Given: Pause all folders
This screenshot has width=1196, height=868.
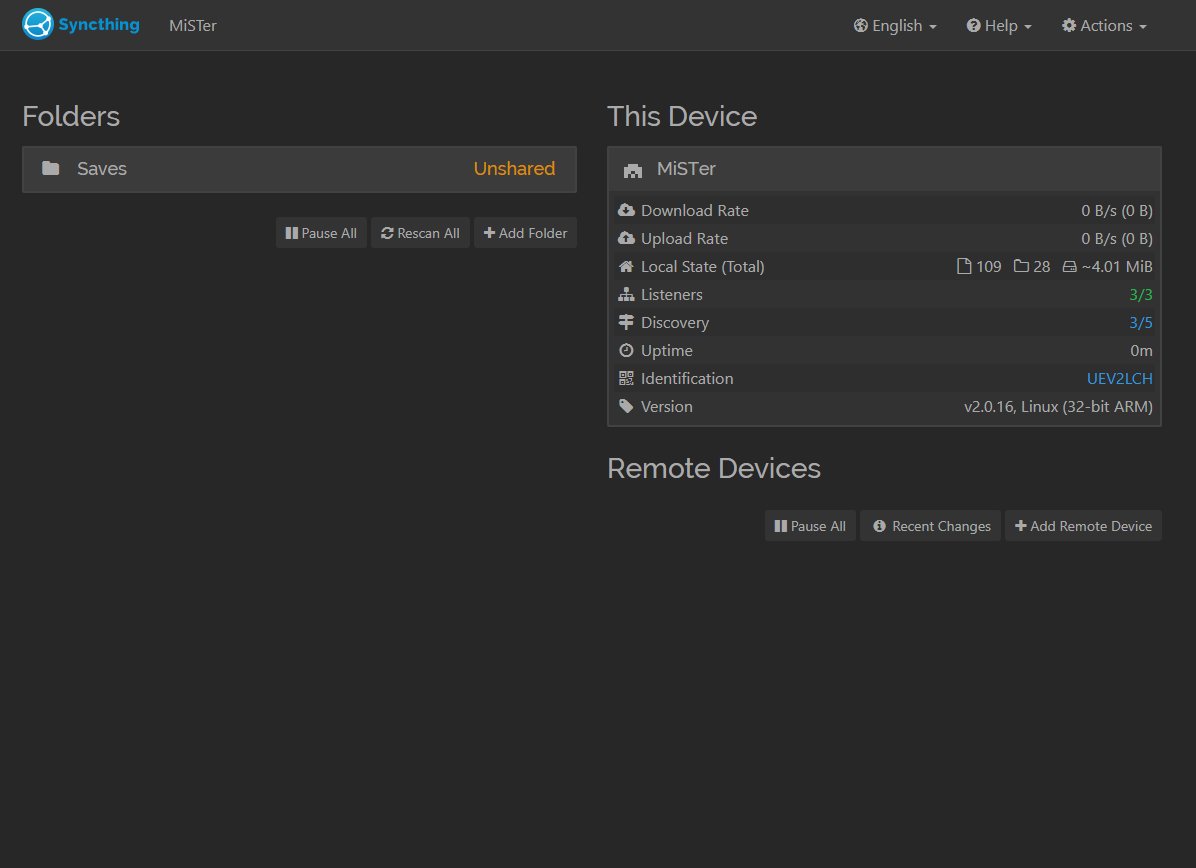Looking at the screenshot, I should pyautogui.click(x=321, y=233).
